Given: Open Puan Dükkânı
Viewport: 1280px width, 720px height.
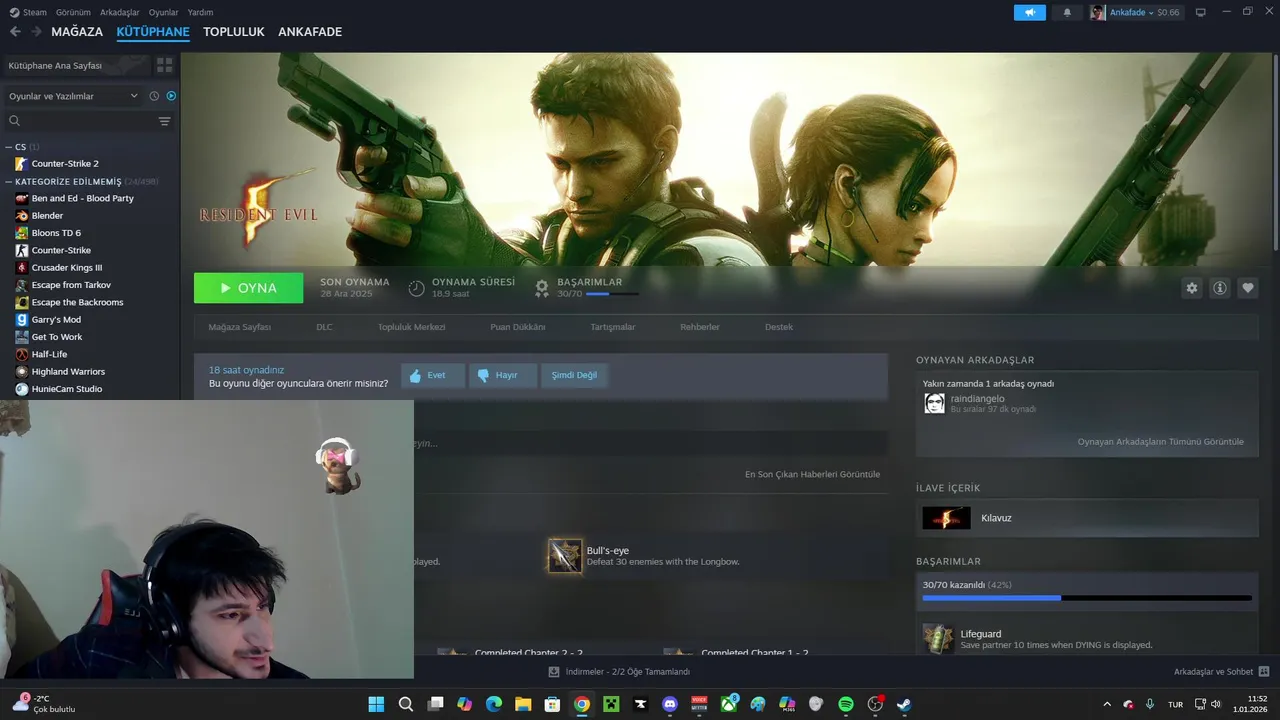Looking at the screenshot, I should point(518,327).
